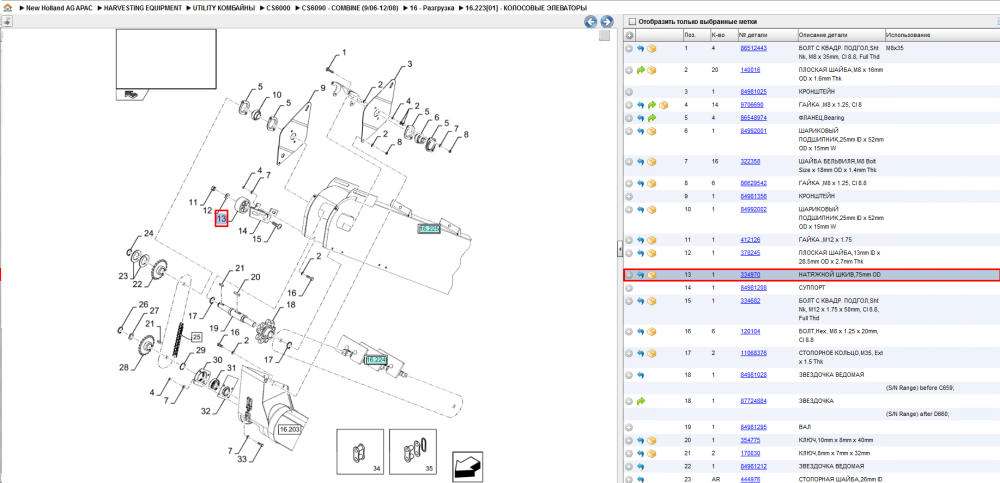
Task: Add all parts using the header plus icon
Action: click(x=629, y=34)
